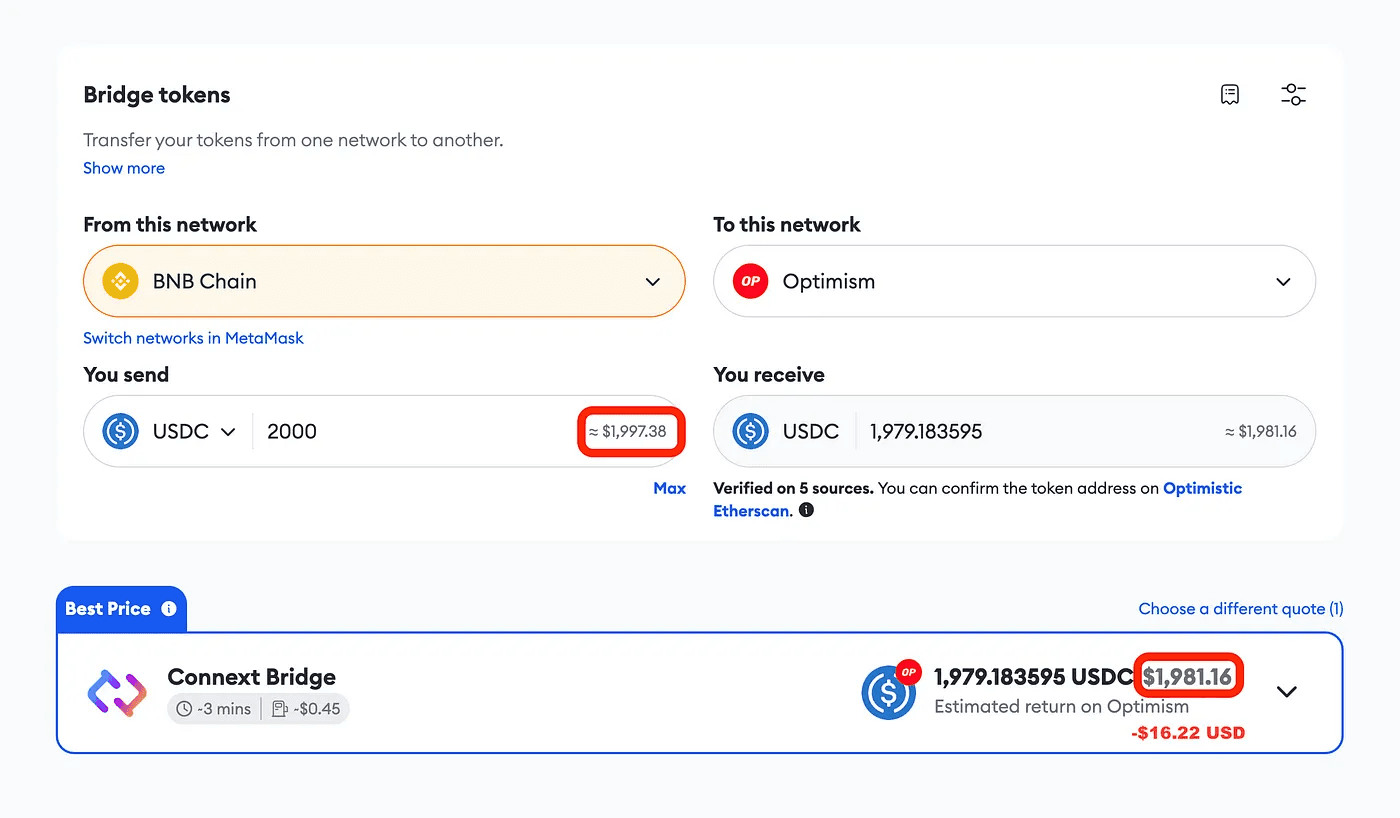
Task: Expand the Connext Bridge quote details chevron
Action: tap(1287, 691)
